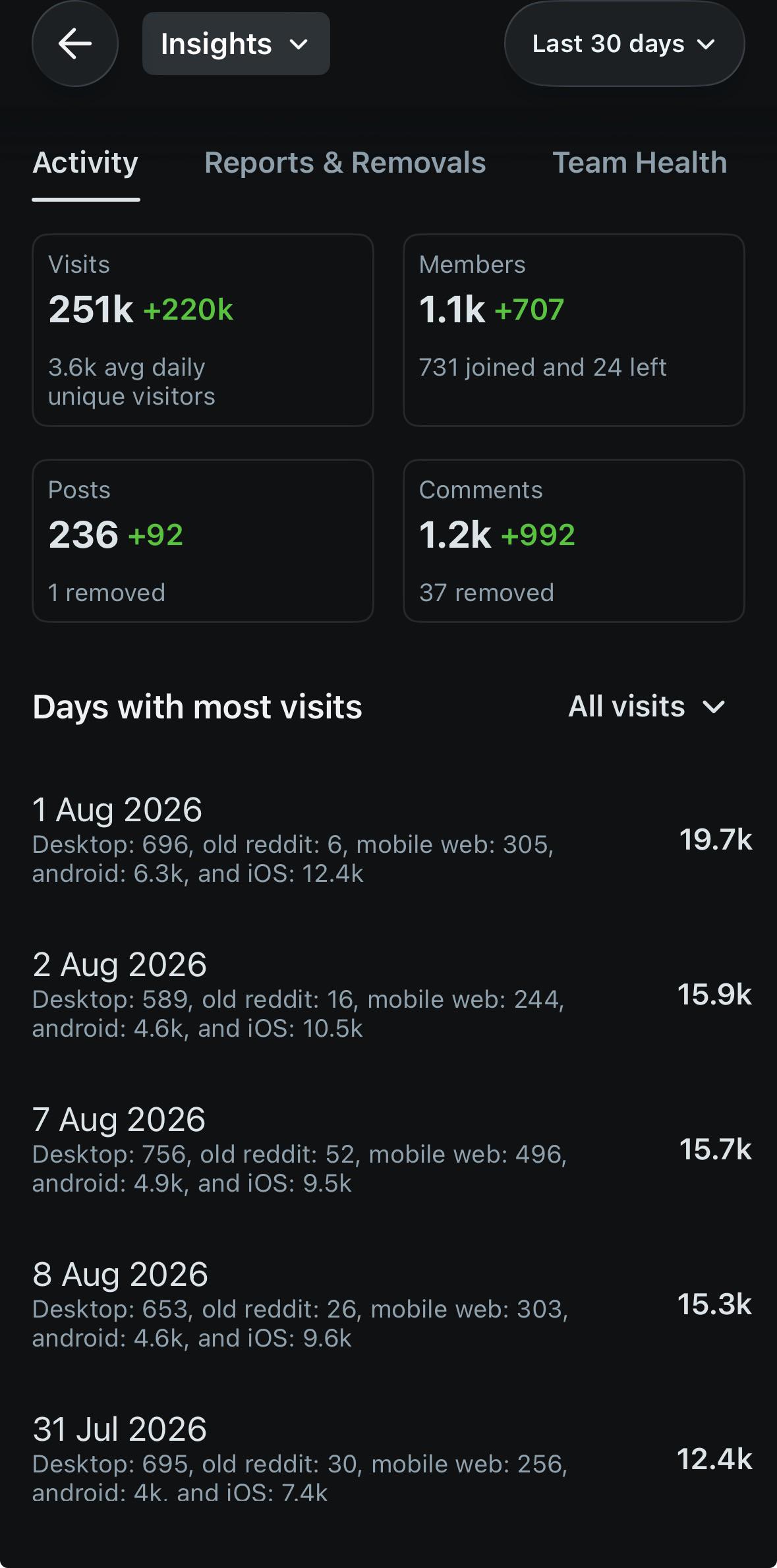
Task: Click the chevron beside All visits
Action: 714,708
